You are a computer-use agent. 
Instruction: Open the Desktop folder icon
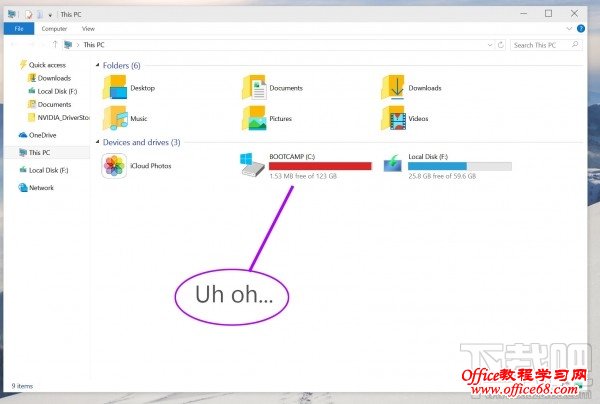[x=115, y=88]
